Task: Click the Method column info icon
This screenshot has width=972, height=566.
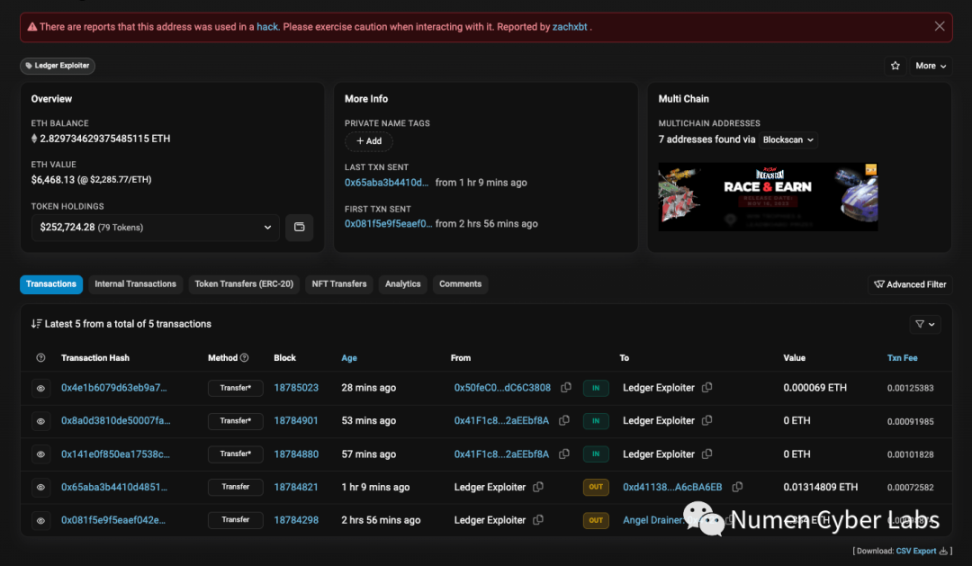Action: [x=244, y=358]
